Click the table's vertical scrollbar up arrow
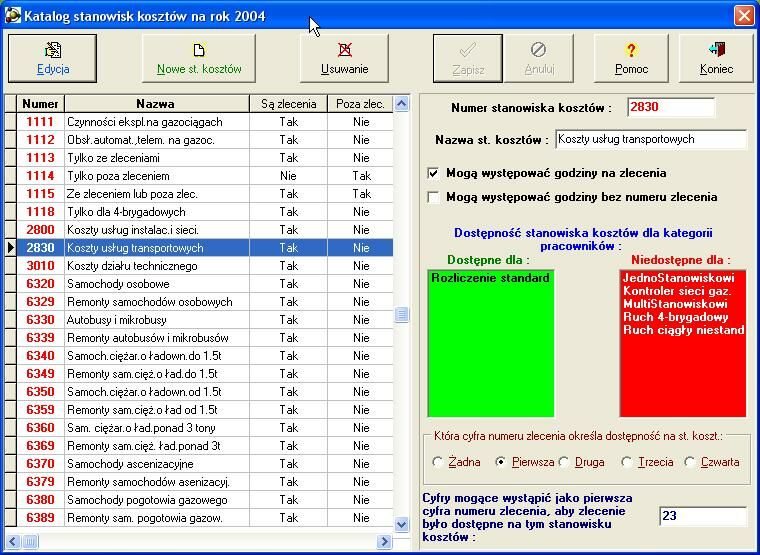Viewport: 760px width, 555px height. point(401,103)
